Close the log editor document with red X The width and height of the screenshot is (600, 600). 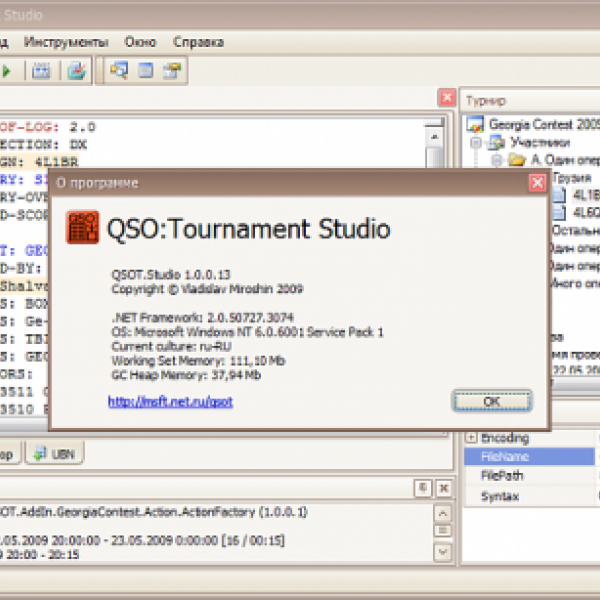pos(447,98)
